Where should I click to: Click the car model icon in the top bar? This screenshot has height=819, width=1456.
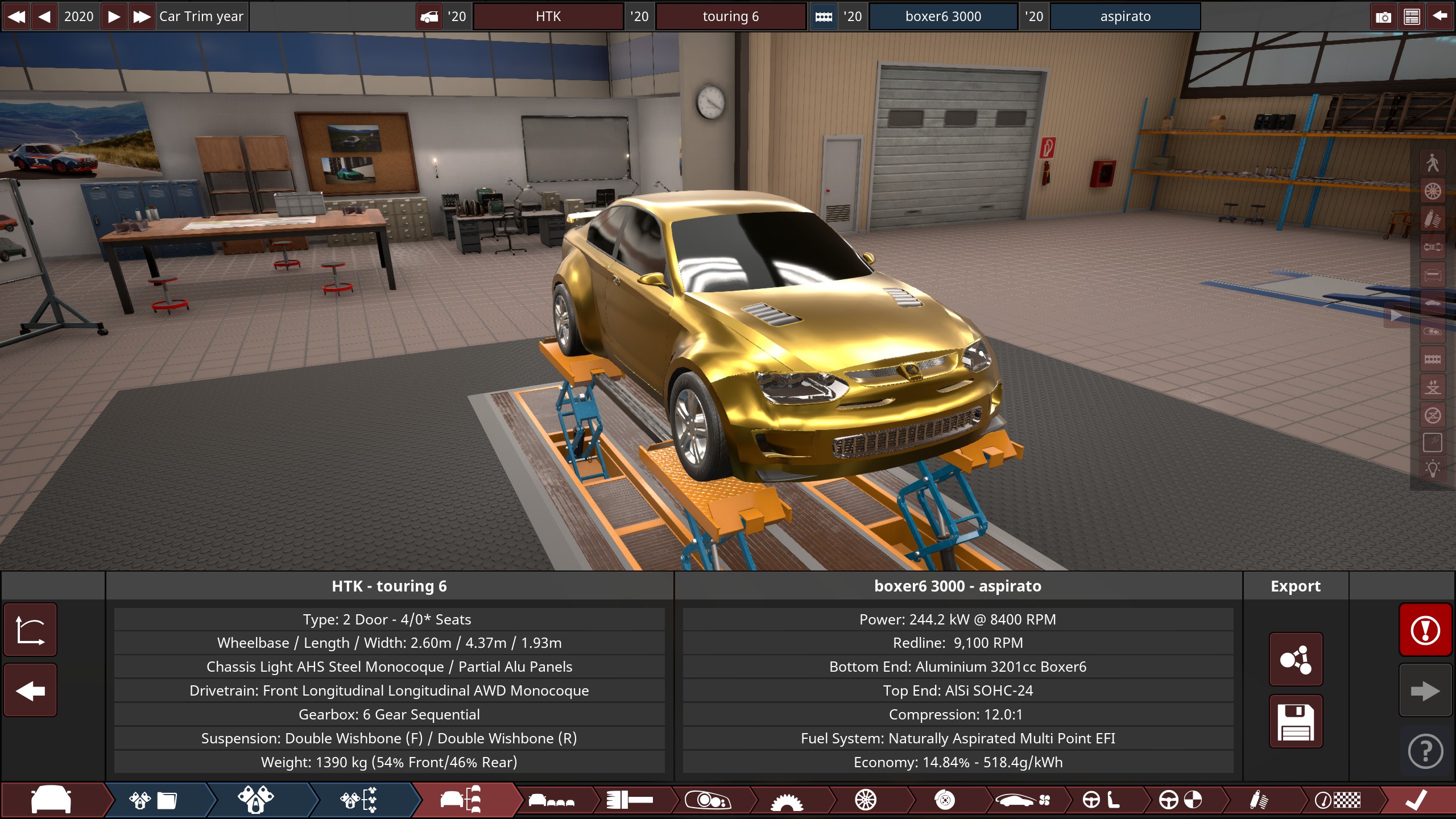(429, 16)
